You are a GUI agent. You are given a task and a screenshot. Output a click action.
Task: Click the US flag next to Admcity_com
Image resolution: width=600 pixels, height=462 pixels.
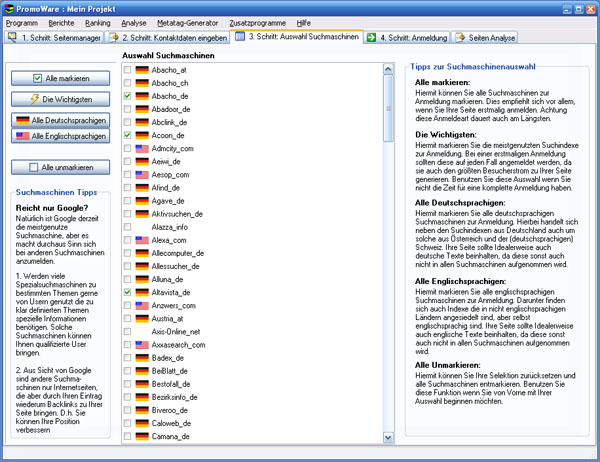pyautogui.click(x=142, y=149)
